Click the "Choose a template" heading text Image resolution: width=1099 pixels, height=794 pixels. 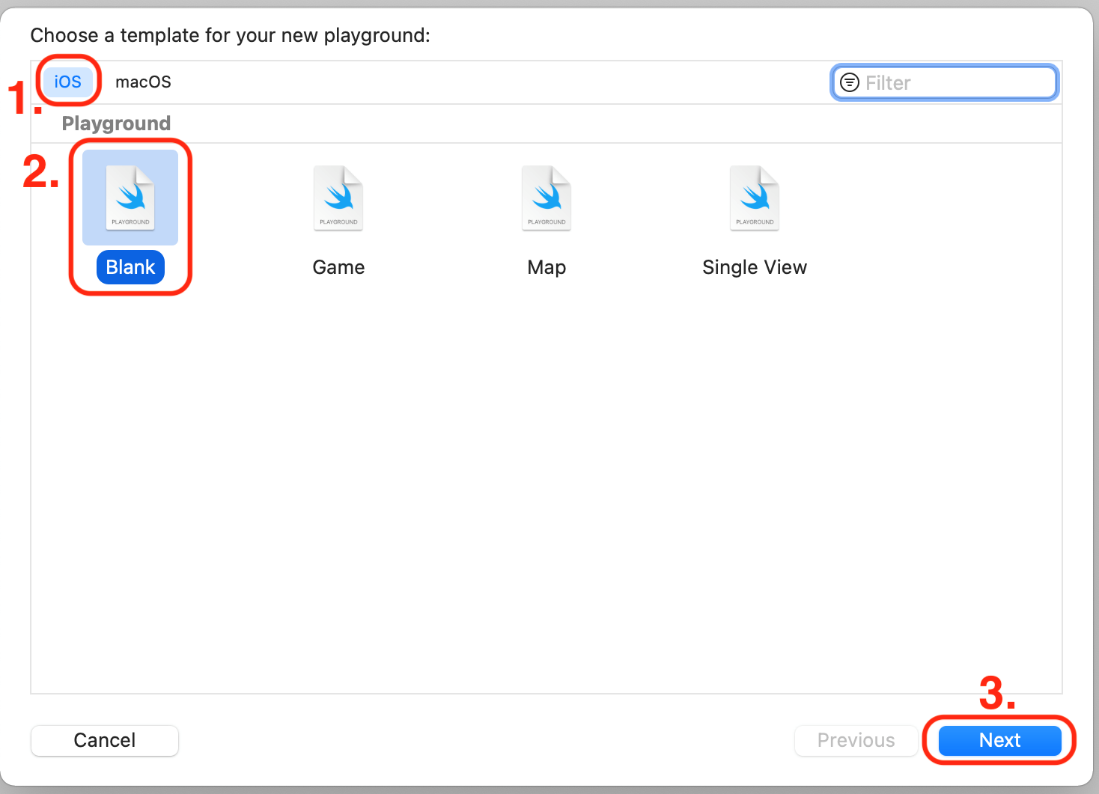pyautogui.click(x=230, y=36)
